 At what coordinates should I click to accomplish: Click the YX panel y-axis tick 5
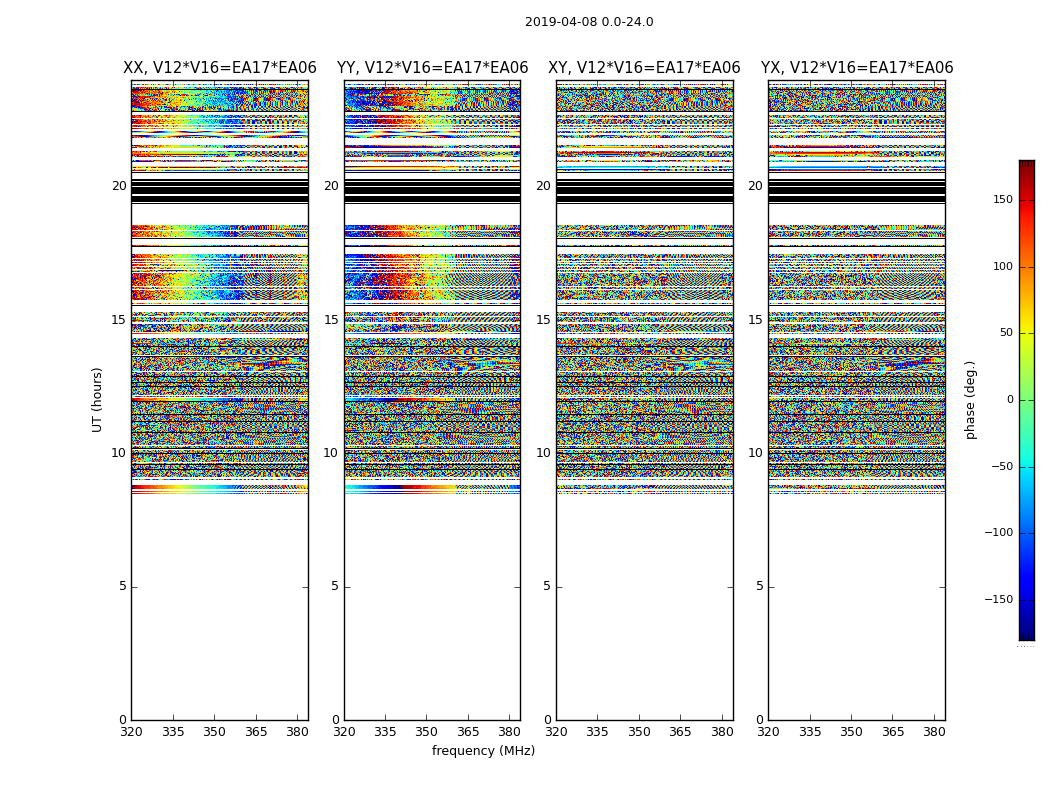[x=759, y=586]
